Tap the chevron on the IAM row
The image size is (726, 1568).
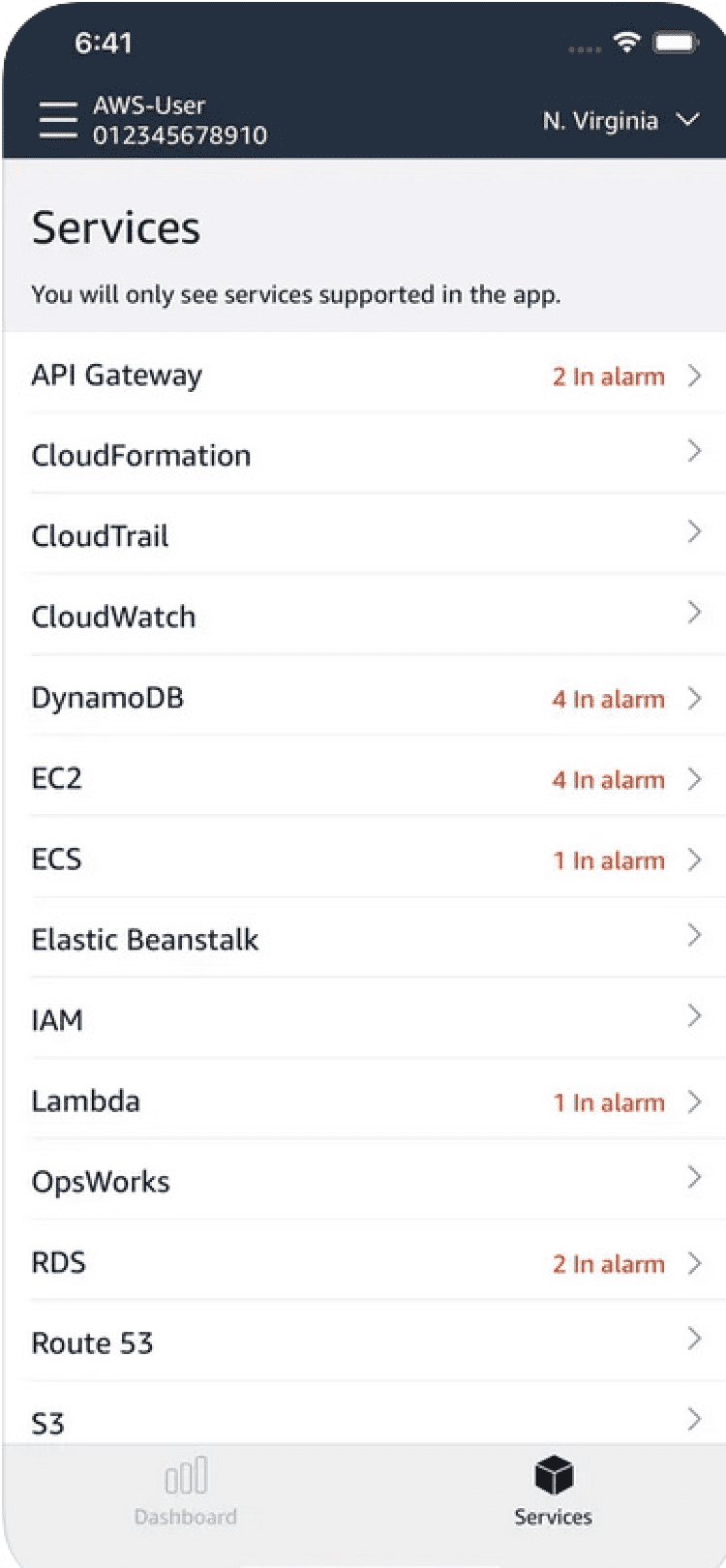pyautogui.click(x=694, y=1015)
